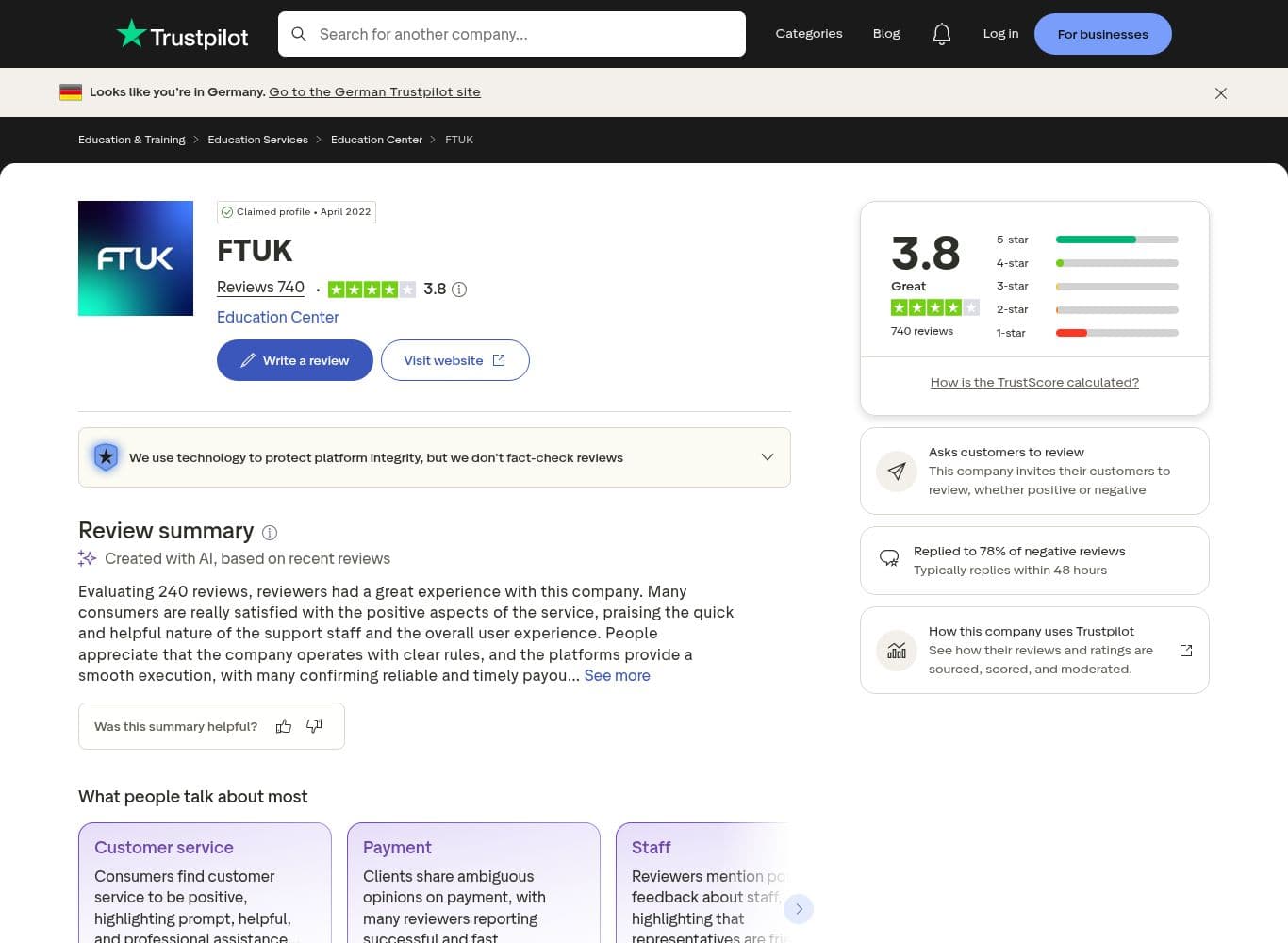
Task: Click the Asks customers to review heading
Action: 1006,453
